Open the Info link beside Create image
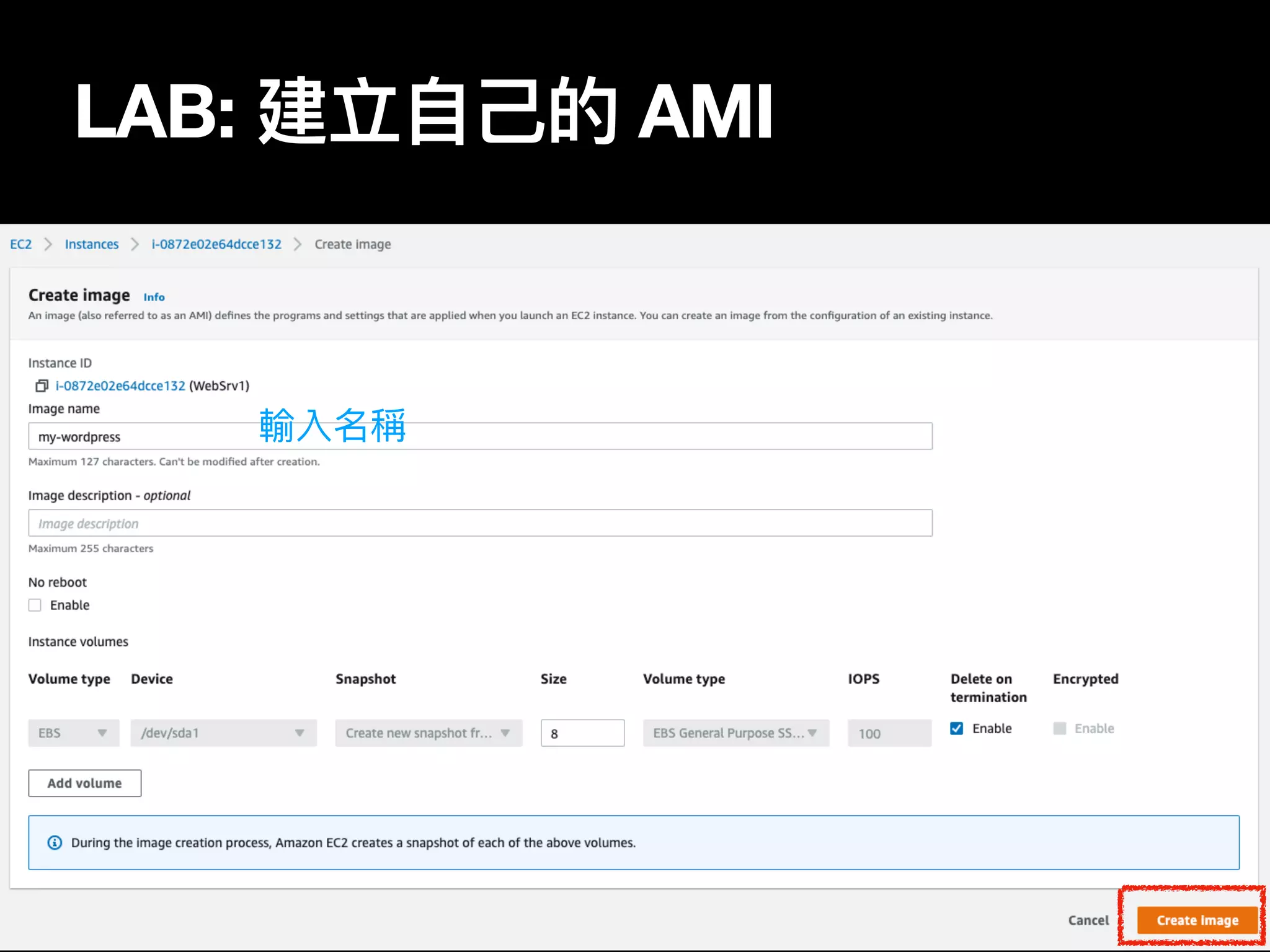The height and width of the screenshot is (952, 1270). pos(154,297)
